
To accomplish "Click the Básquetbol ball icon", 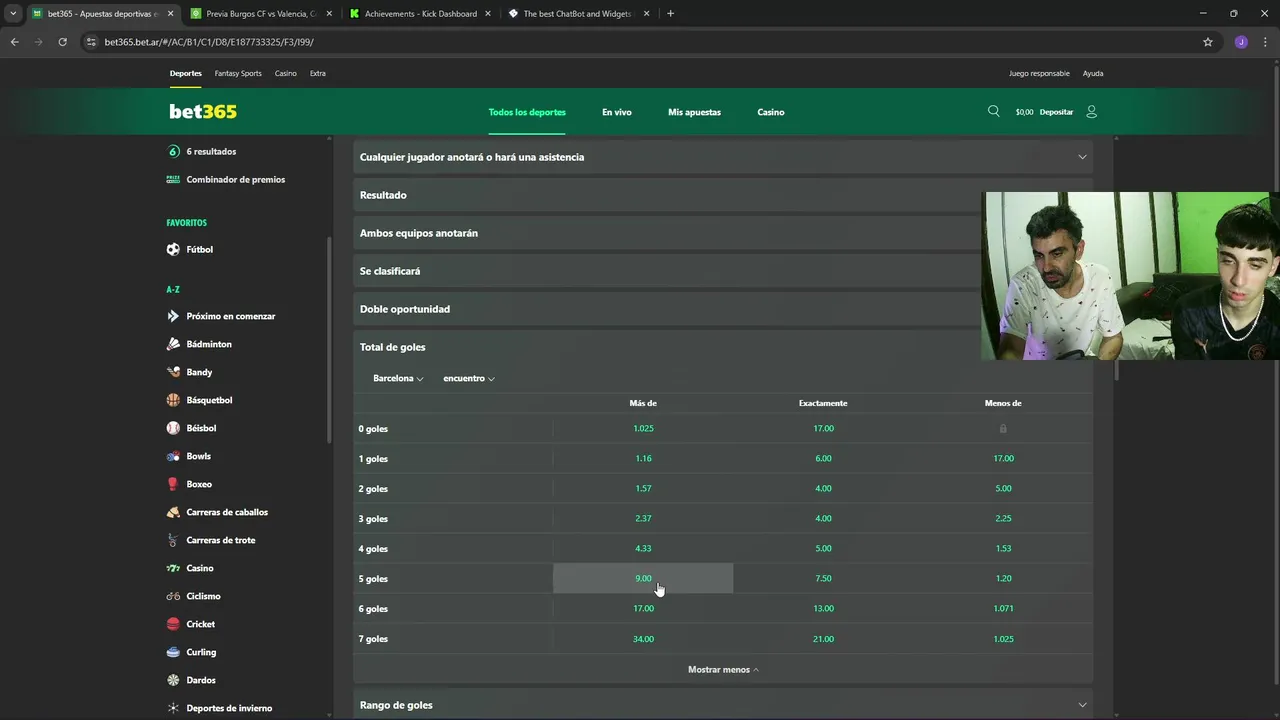I will [x=173, y=400].
